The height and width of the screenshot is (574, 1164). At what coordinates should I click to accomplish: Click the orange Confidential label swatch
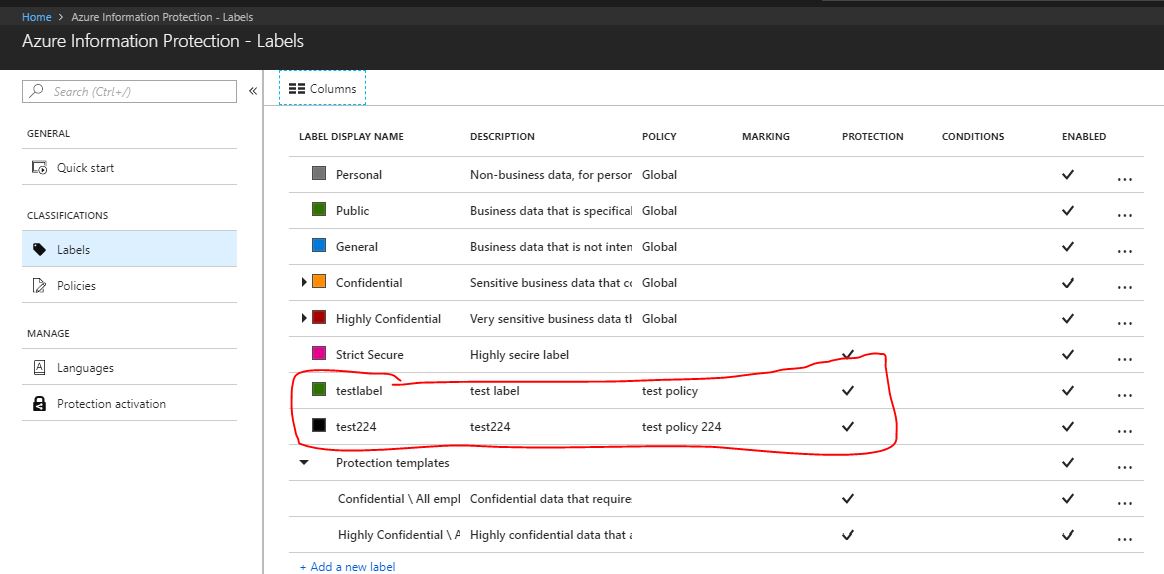pyautogui.click(x=319, y=281)
